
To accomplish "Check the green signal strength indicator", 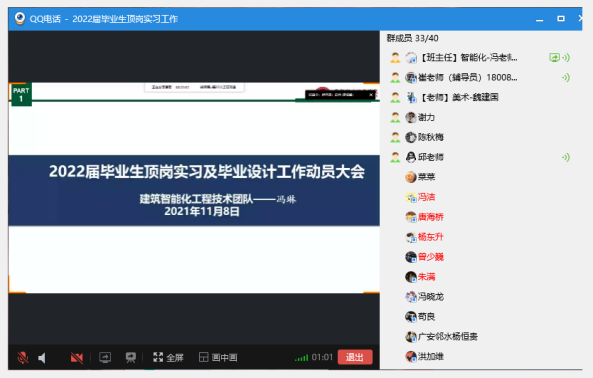I will [x=301, y=358].
